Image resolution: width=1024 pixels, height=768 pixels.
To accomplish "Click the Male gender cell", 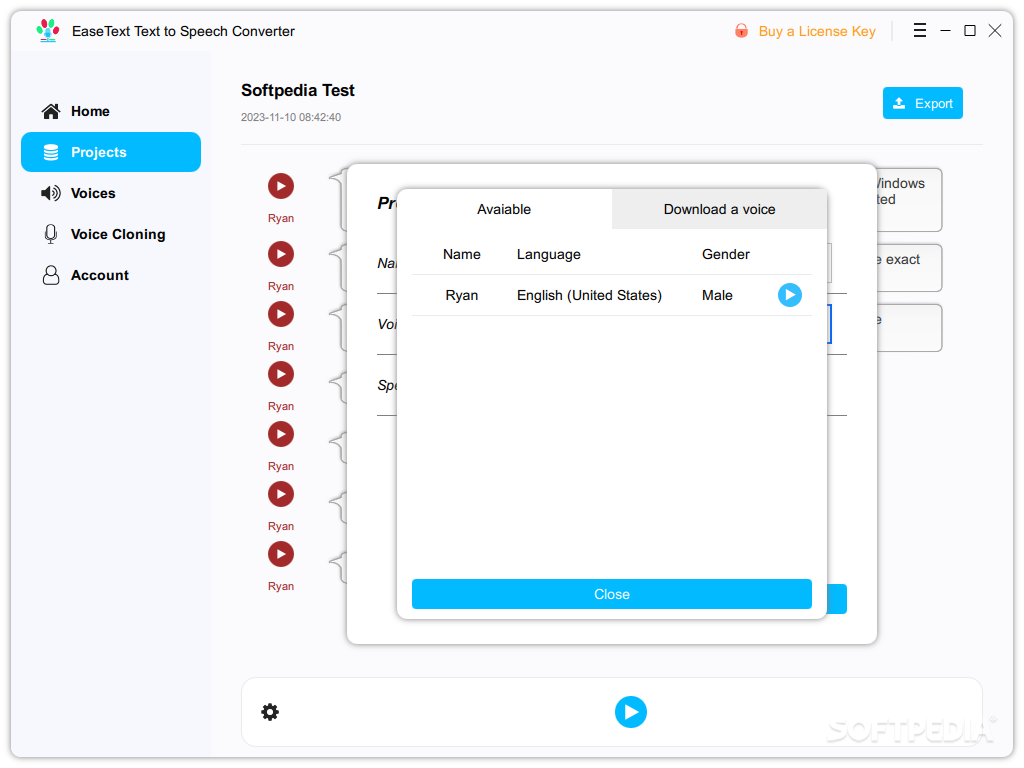I will pos(717,295).
